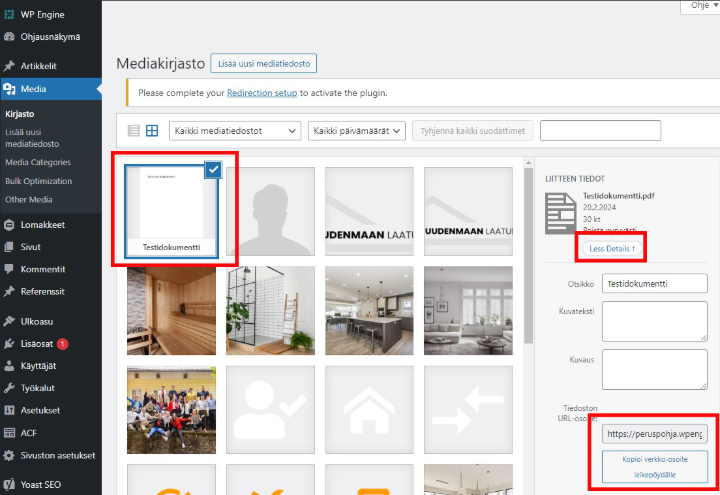Viewport: 720px width, 495px height.
Task: Open the Kaikki mediatiedostot dropdown
Action: click(x=235, y=131)
